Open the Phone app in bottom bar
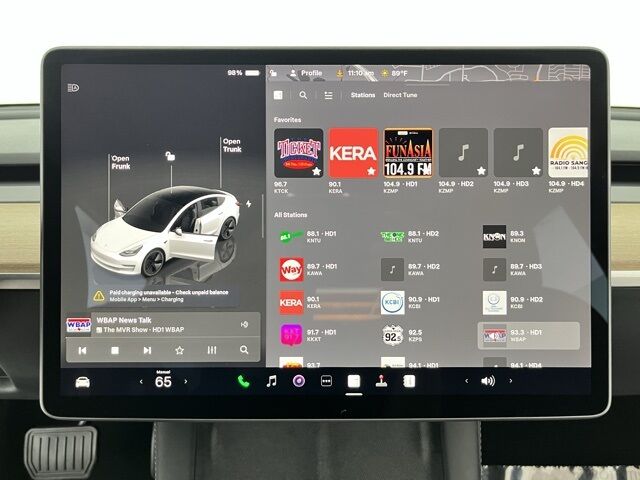The image size is (640, 480). 243,381
